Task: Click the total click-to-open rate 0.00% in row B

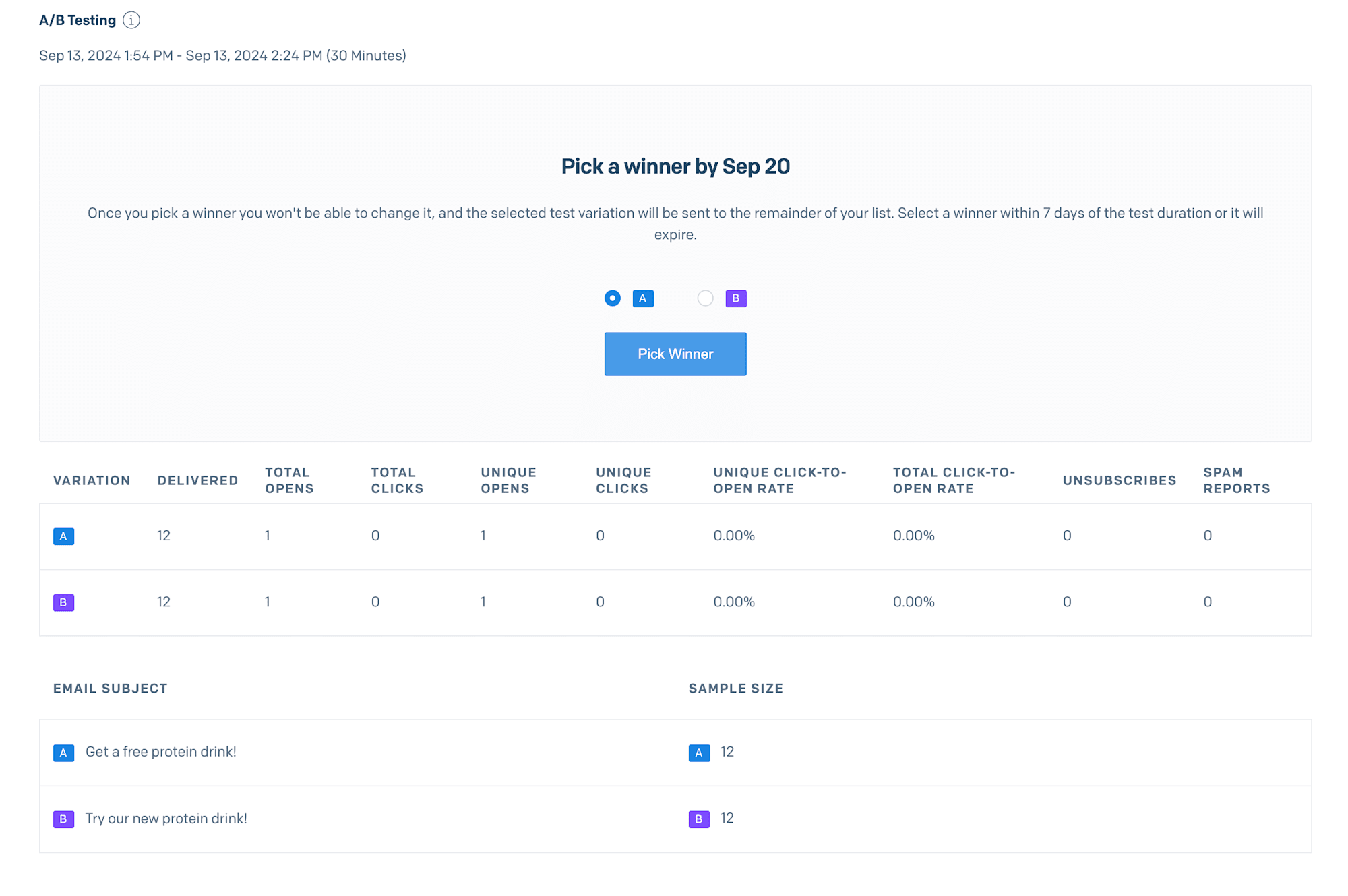Action: [913, 602]
